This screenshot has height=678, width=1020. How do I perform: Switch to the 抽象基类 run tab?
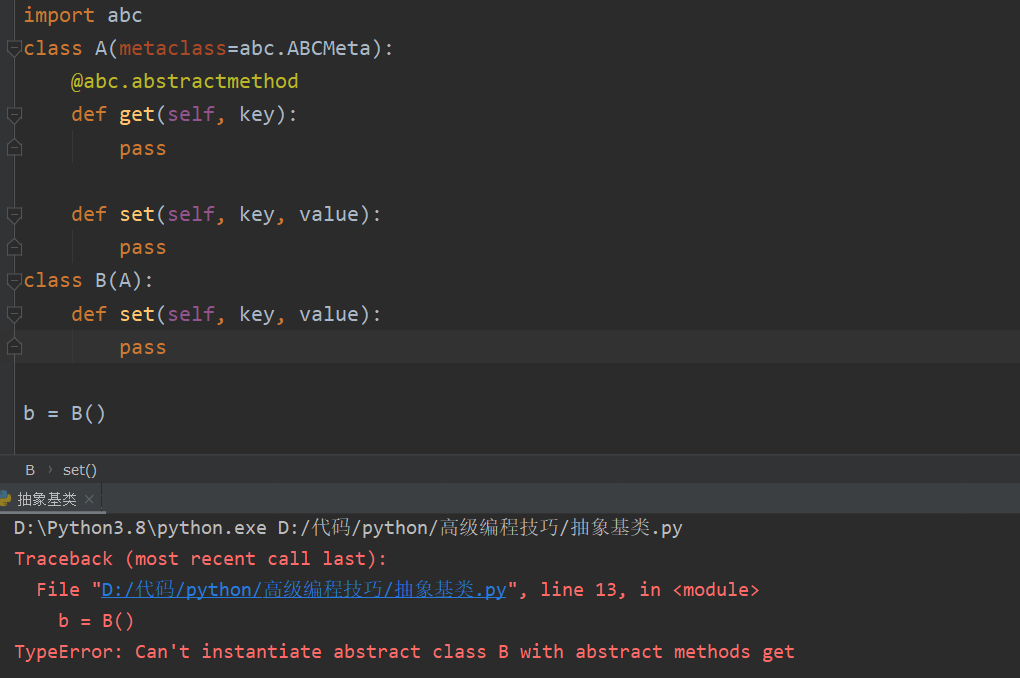(45, 498)
